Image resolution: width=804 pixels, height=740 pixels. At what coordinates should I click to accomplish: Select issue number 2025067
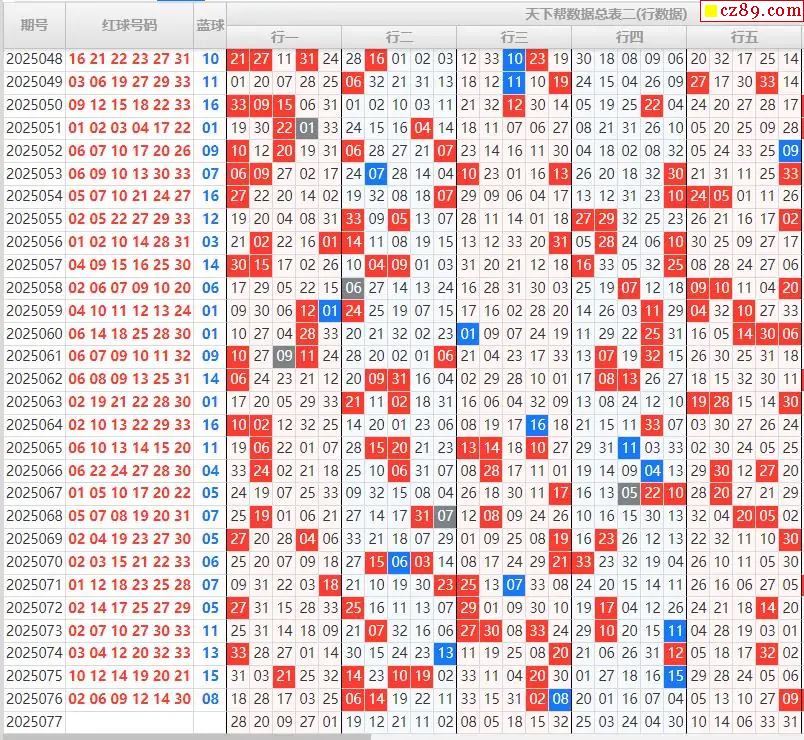(34, 493)
